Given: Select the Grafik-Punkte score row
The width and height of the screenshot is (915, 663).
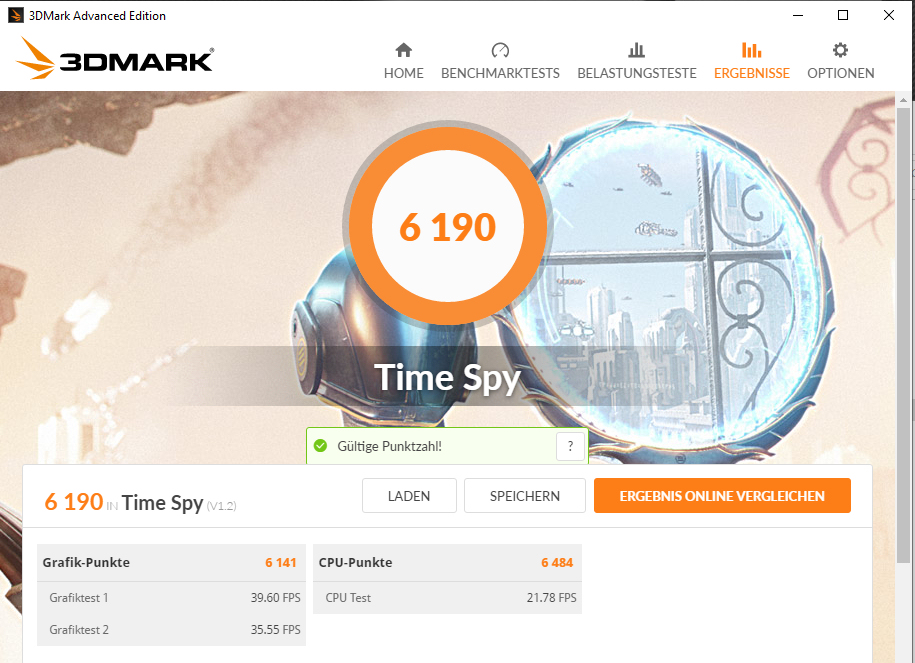Looking at the screenshot, I should click(171, 563).
